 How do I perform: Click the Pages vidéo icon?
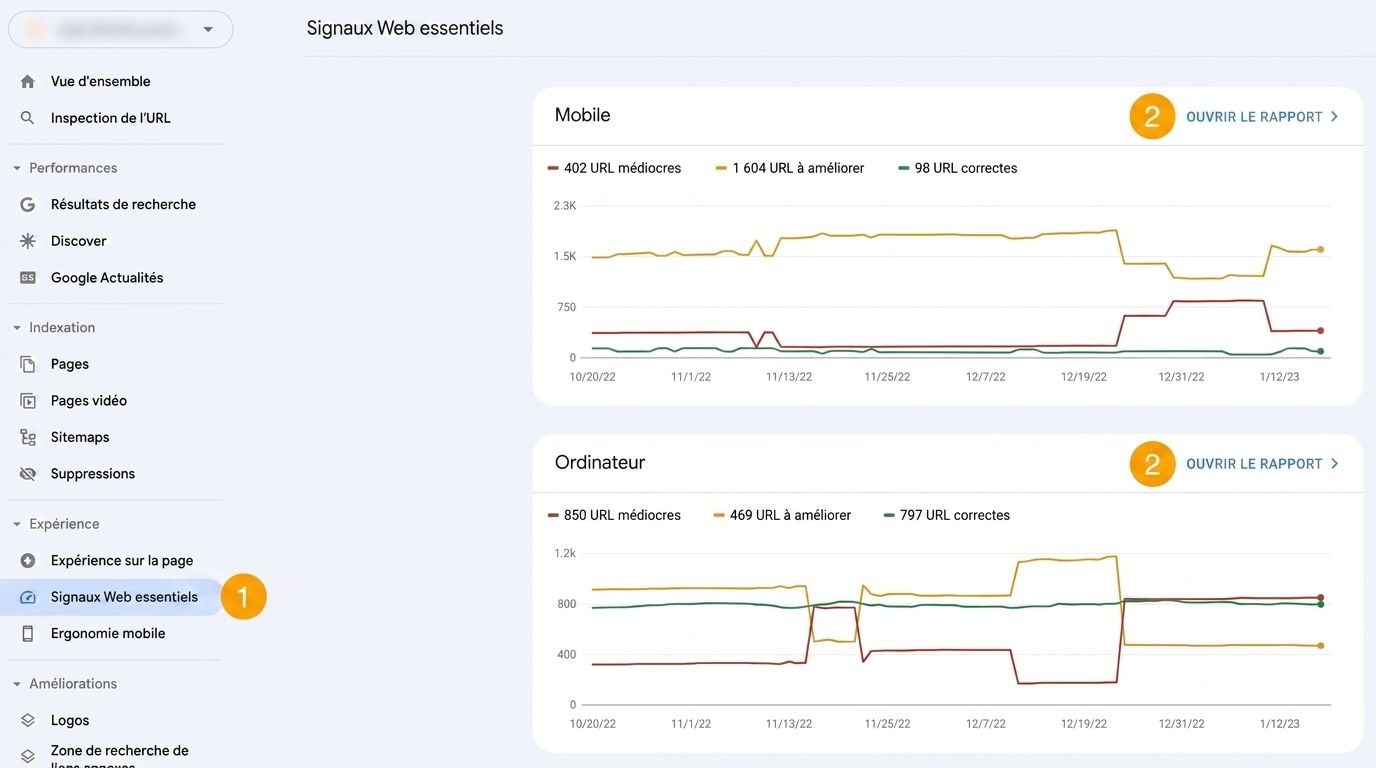click(x=28, y=401)
